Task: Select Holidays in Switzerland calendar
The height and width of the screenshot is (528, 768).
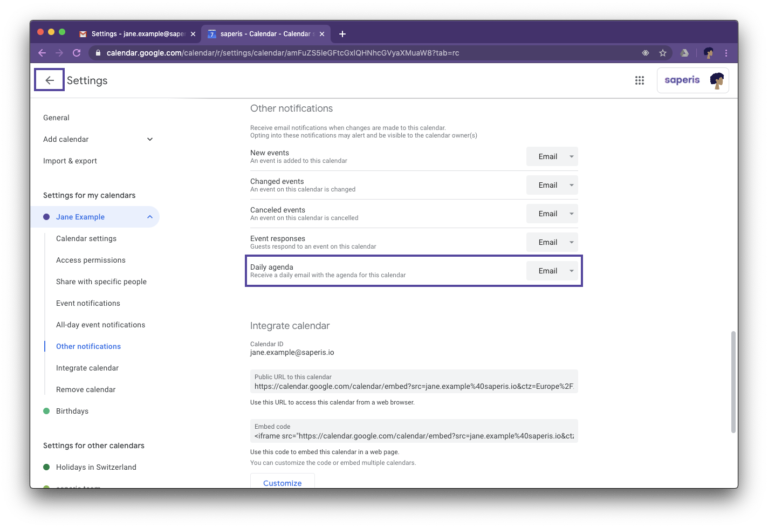Action: pos(96,467)
